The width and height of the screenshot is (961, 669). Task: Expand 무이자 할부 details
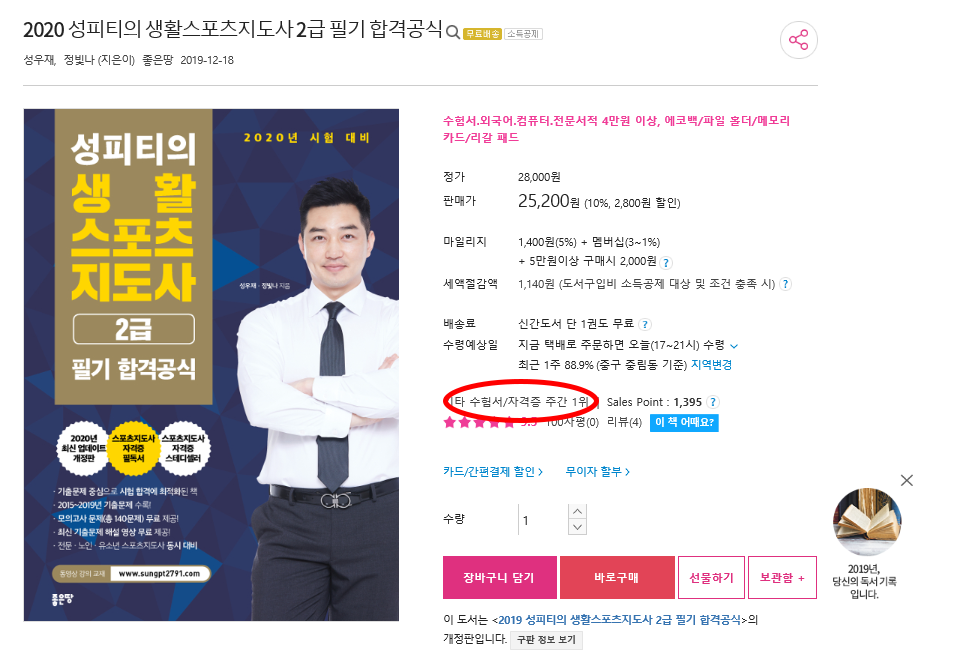(x=598, y=472)
